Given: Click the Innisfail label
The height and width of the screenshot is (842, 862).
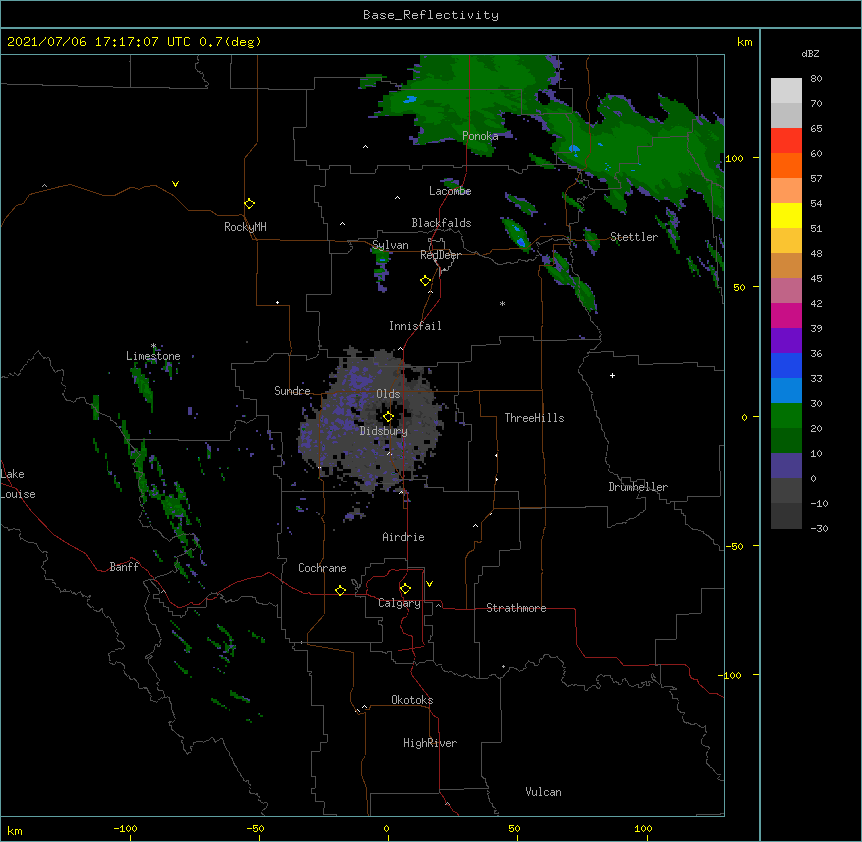Looking at the screenshot, I should click(415, 326).
